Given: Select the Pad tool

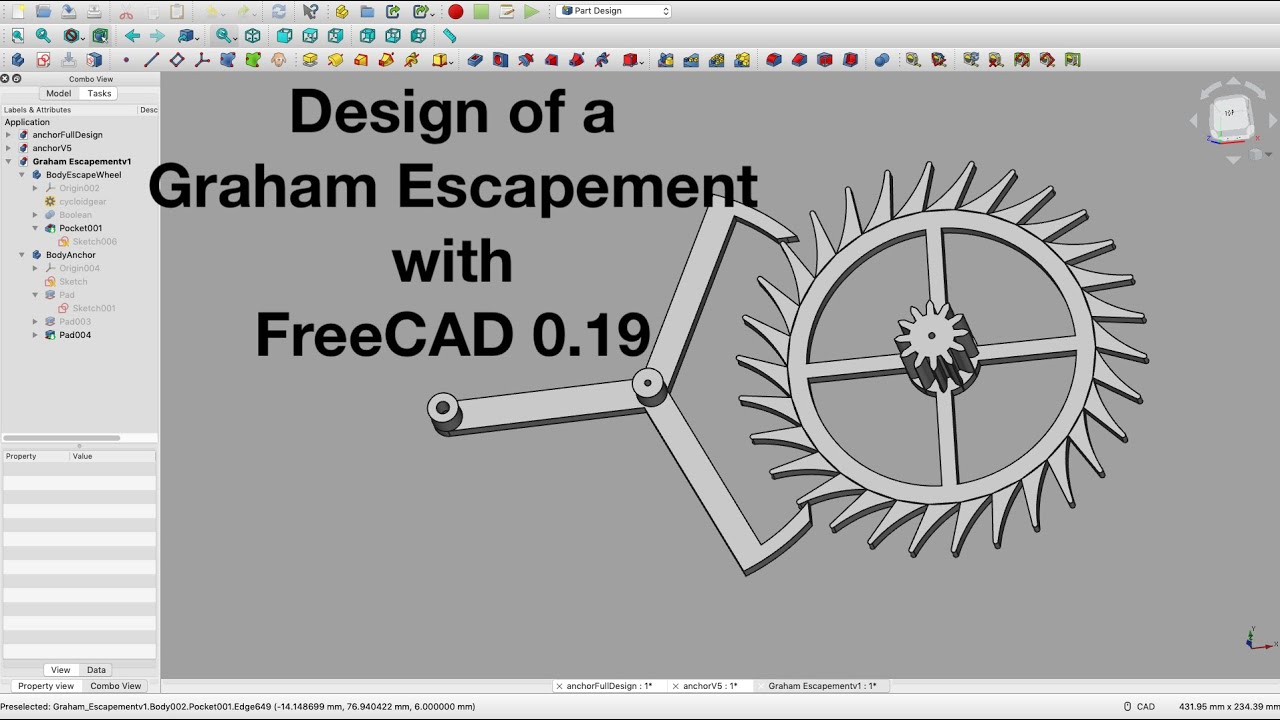Looking at the screenshot, I should 310,60.
